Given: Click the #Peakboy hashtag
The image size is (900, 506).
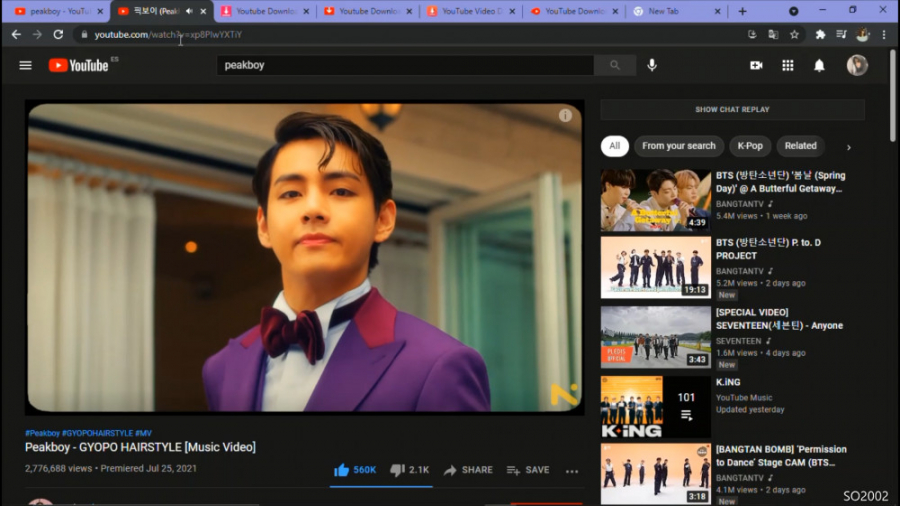Looking at the screenshot, I should tap(42, 433).
